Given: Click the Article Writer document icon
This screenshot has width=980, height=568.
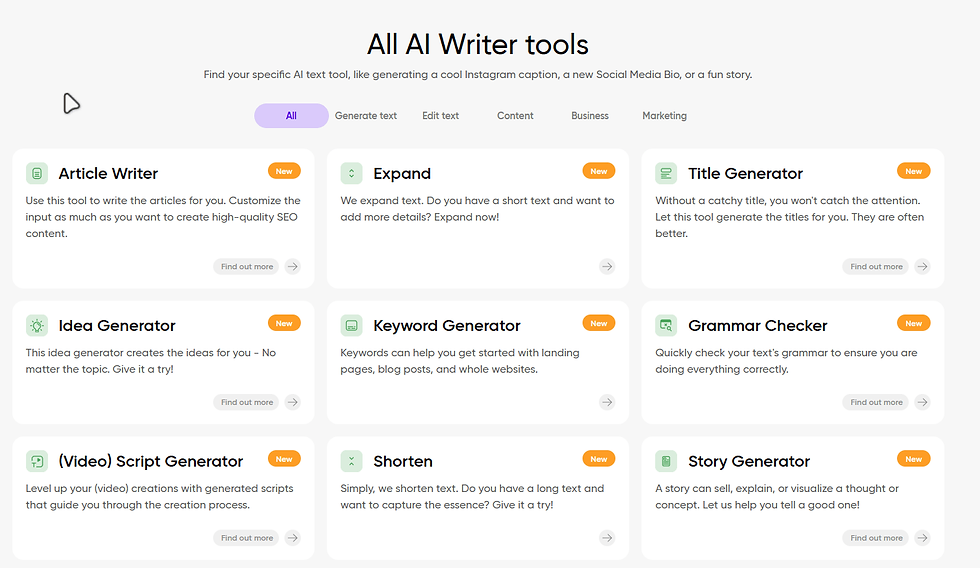Looking at the screenshot, I should [37, 173].
